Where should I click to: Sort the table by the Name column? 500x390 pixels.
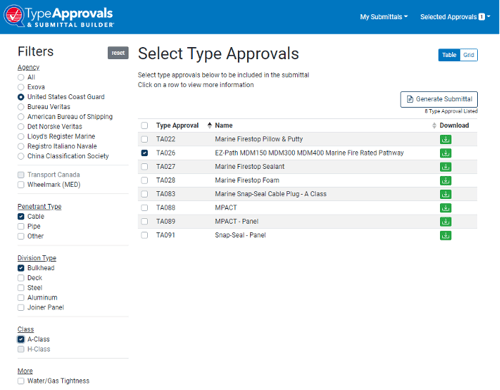(x=224, y=125)
